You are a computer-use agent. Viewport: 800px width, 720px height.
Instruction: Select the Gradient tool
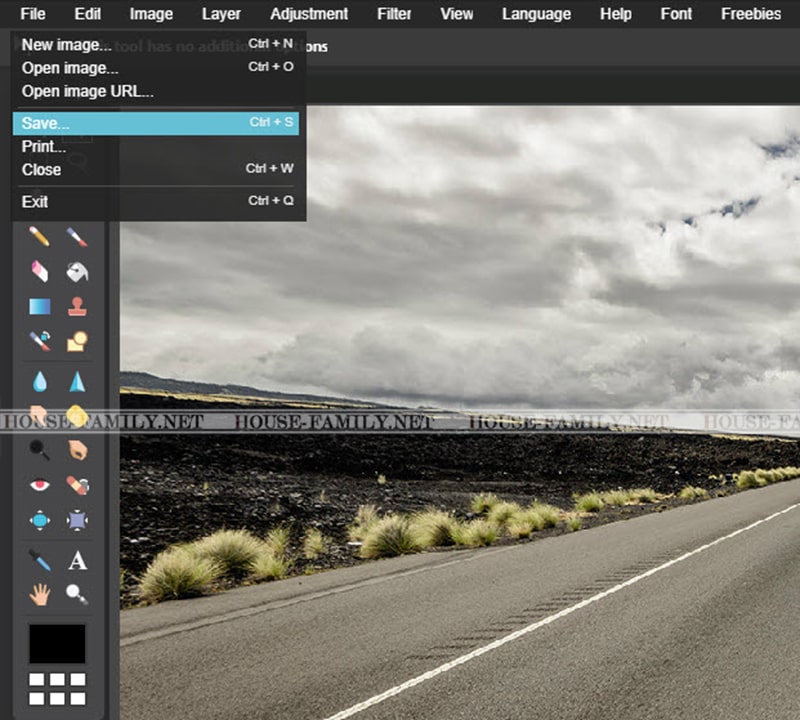pos(39,306)
